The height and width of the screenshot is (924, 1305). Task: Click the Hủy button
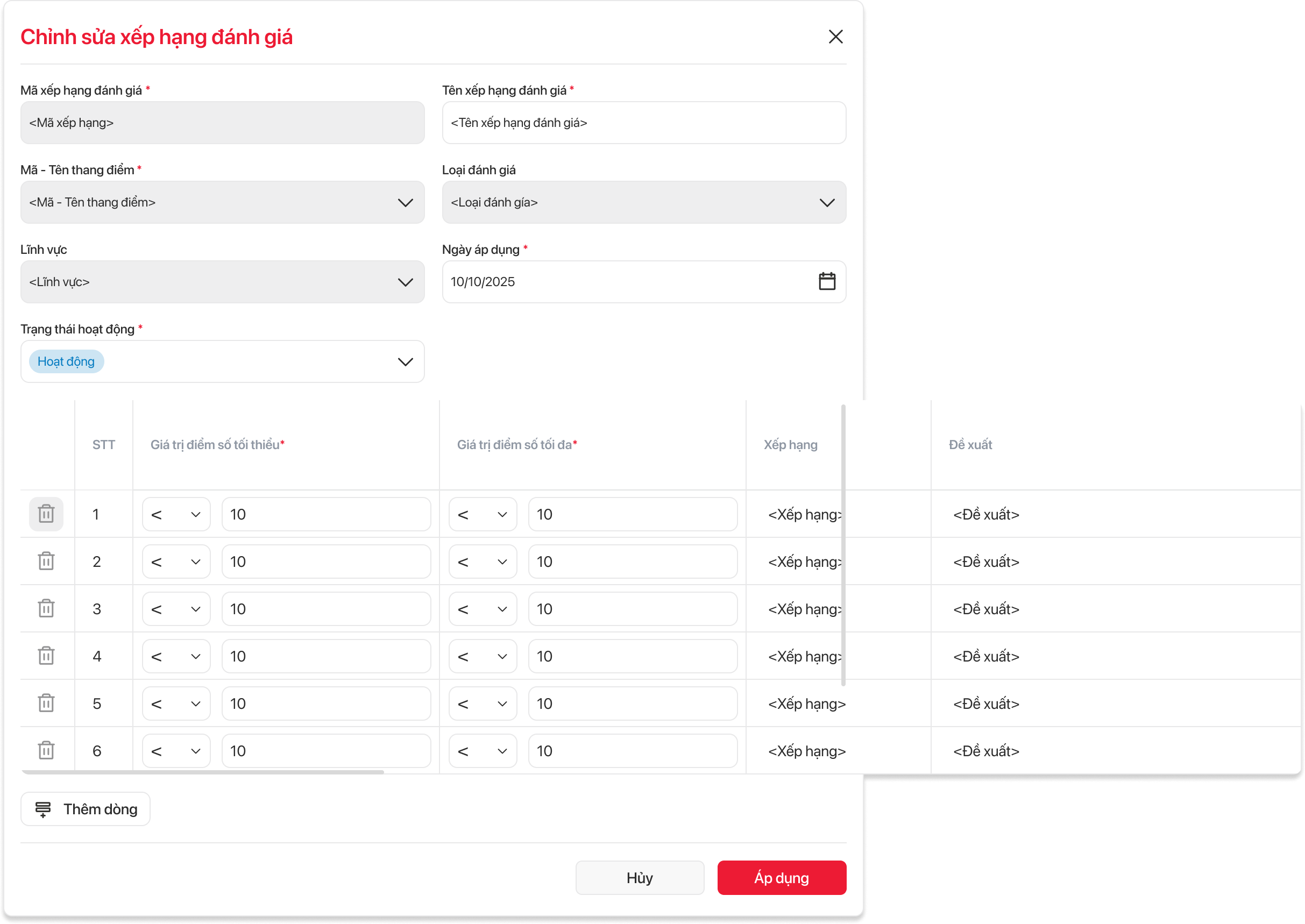coord(639,877)
